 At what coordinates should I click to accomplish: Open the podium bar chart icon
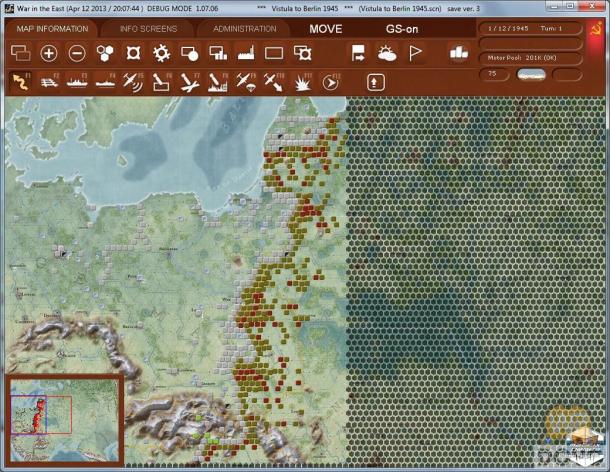(459, 53)
